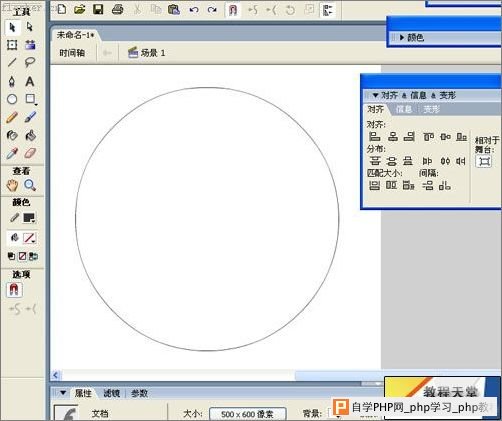Select the Eraser tool
502x421 pixels.
[x=30, y=153]
